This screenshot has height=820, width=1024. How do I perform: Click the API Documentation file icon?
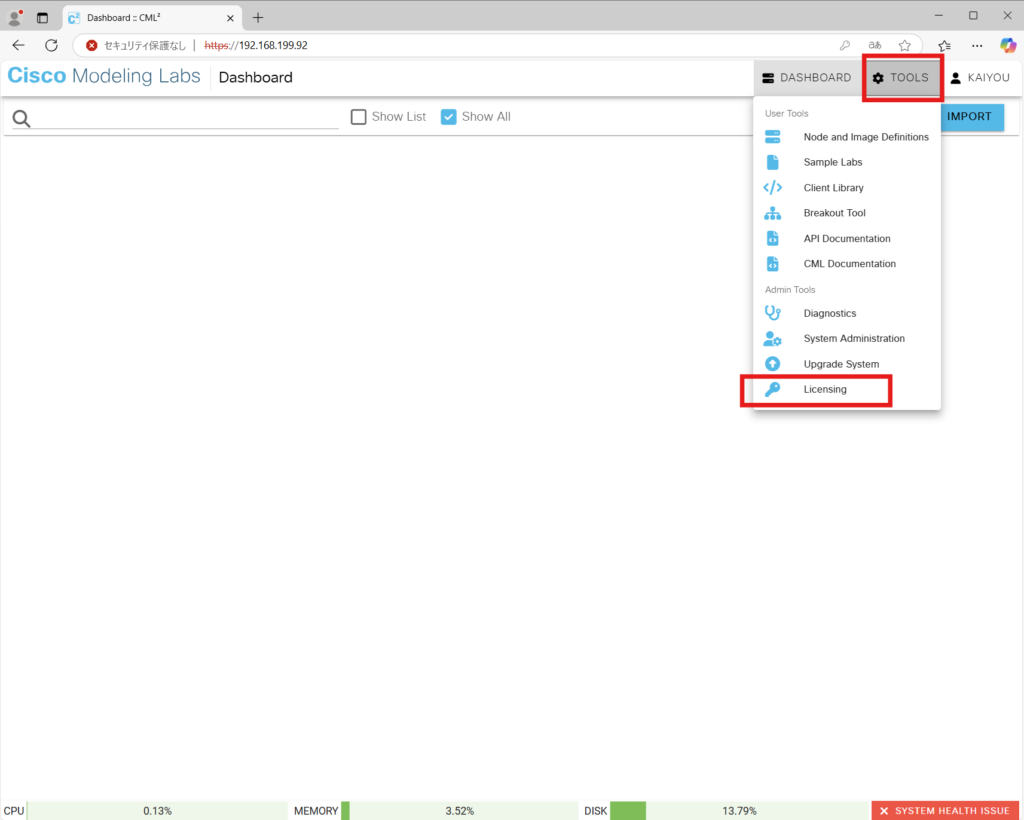pyautogui.click(x=773, y=239)
